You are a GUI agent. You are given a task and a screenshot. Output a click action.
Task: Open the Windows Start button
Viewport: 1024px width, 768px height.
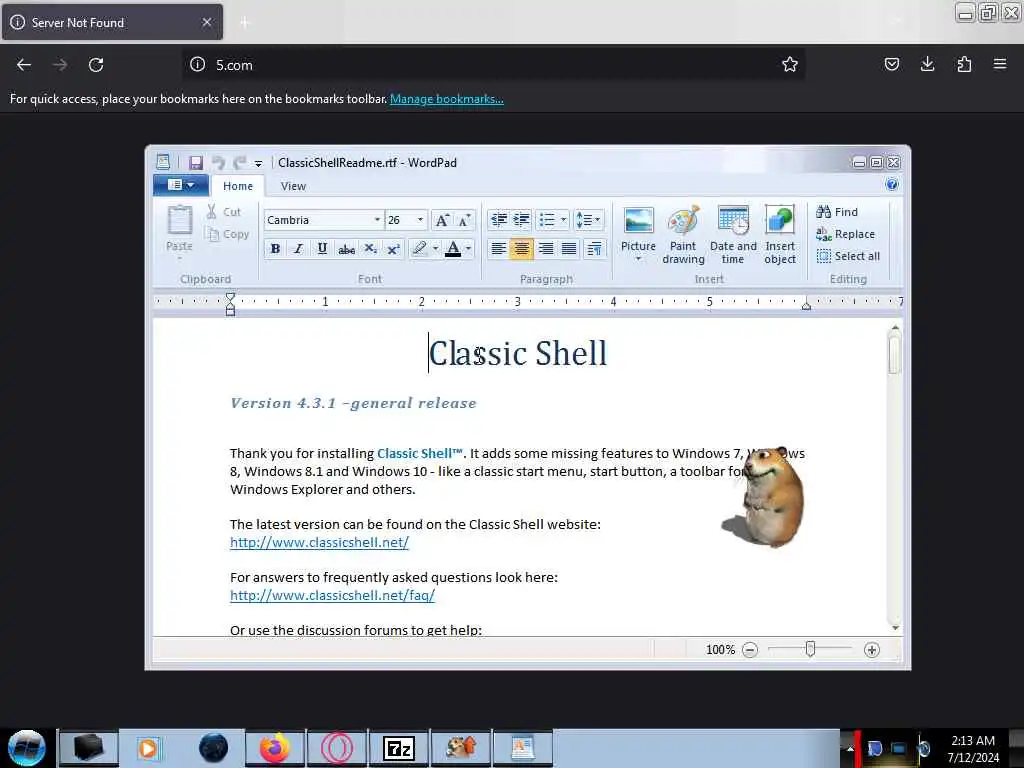(27, 748)
